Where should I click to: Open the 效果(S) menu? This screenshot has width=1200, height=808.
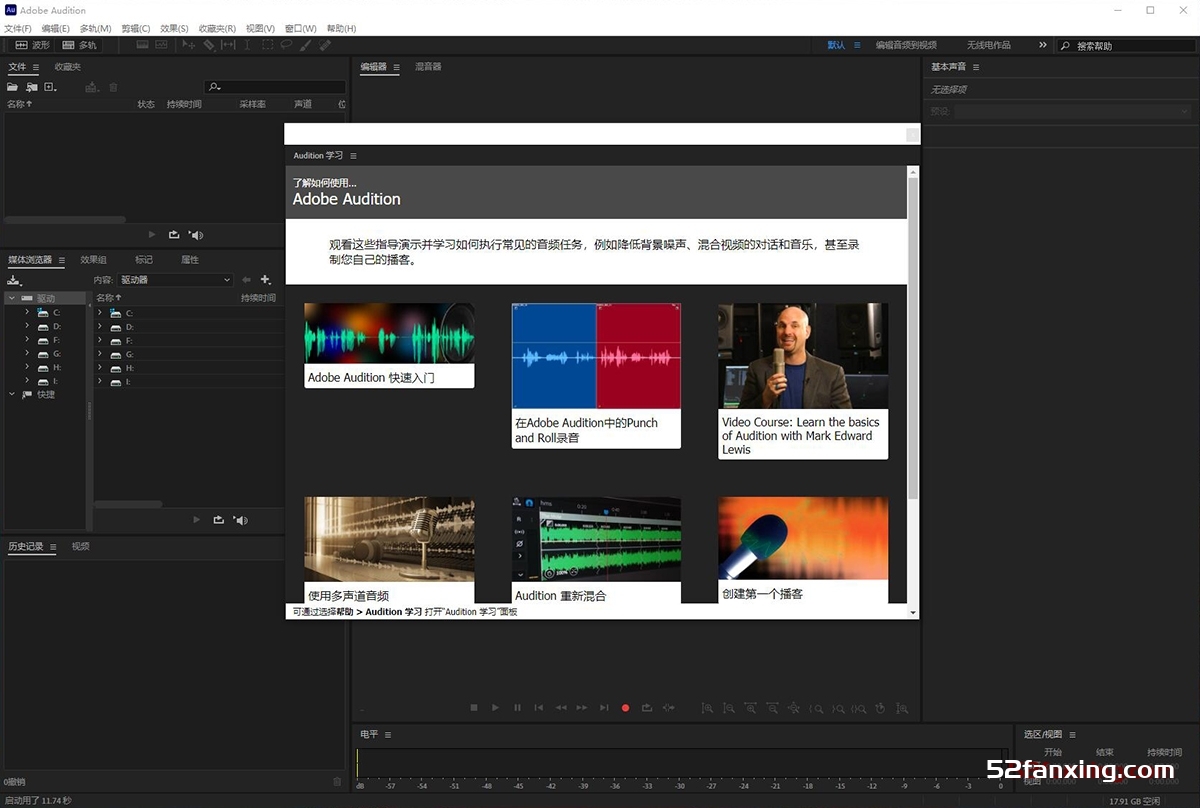pos(174,28)
